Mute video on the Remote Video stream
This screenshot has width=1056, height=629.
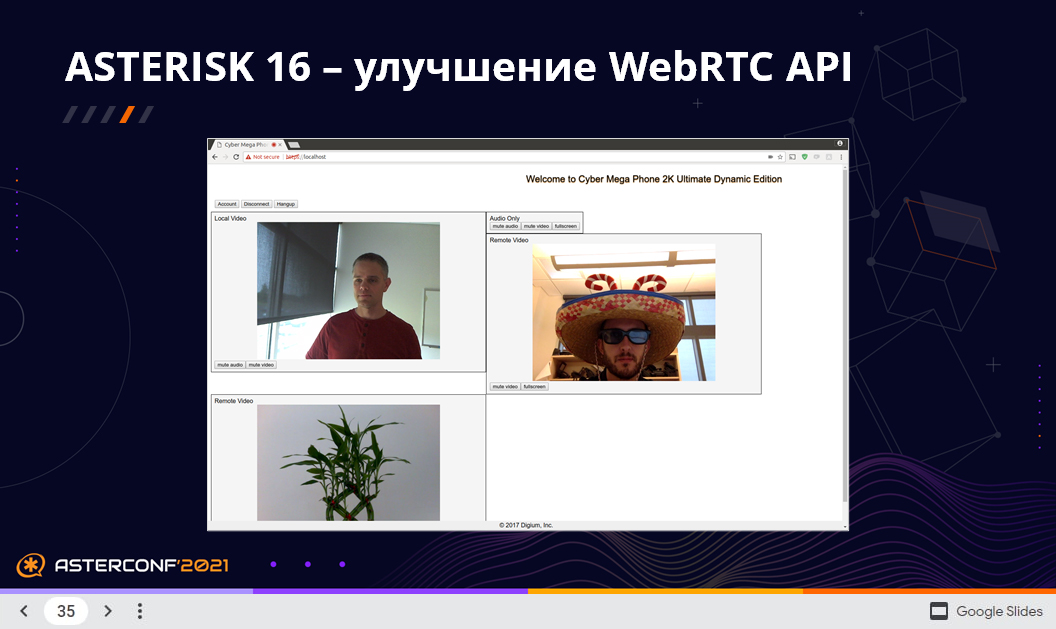point(503,385)
